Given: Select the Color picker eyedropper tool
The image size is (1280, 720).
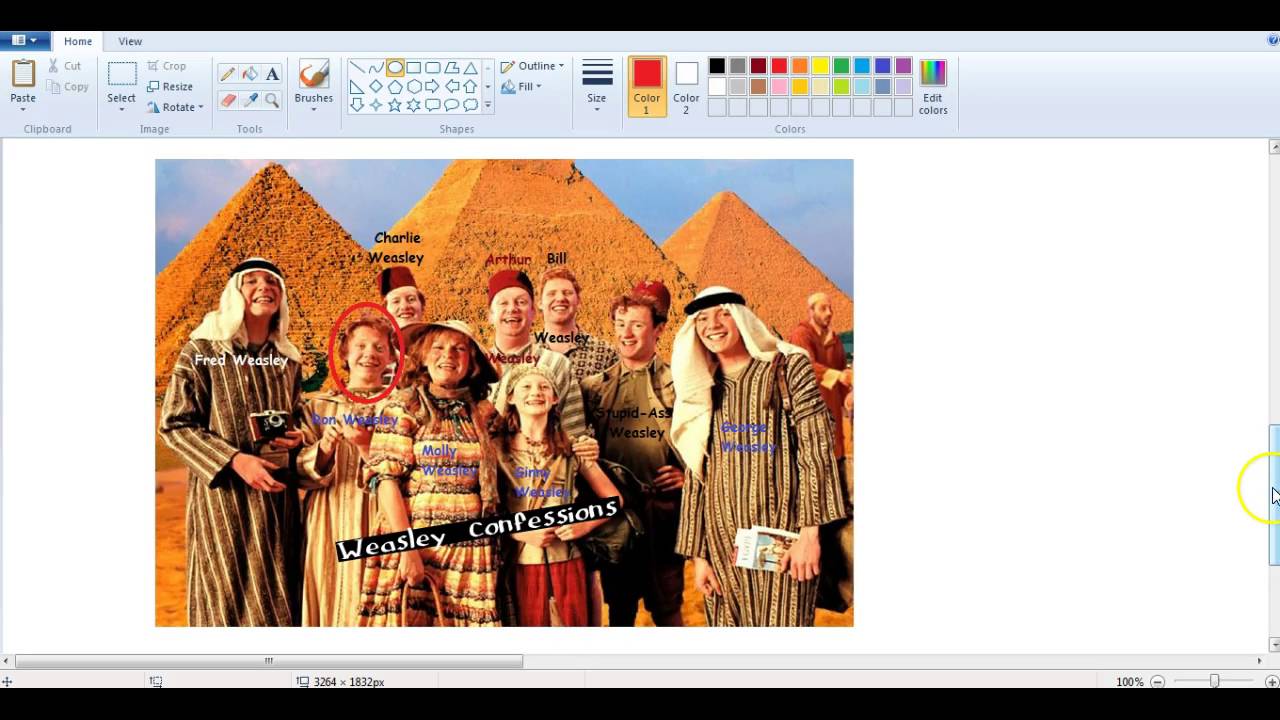Looking at the screenshot, I should (250, 100).
